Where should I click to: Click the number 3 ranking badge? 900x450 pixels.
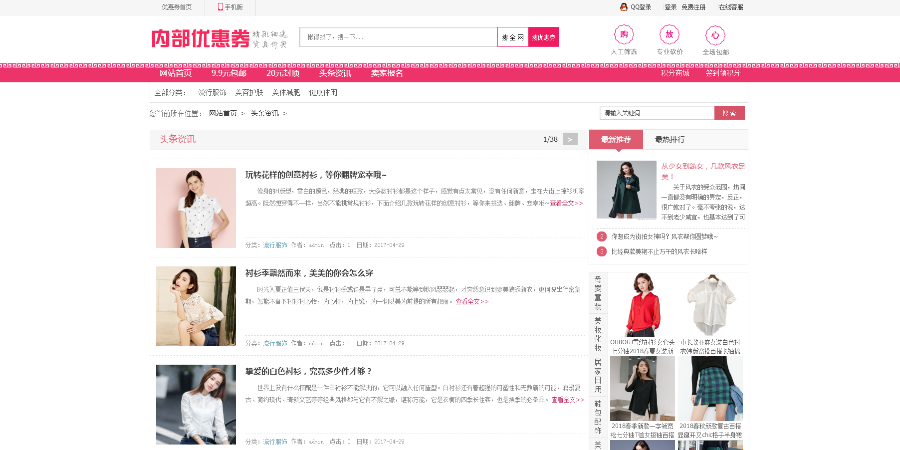[602, 251]
